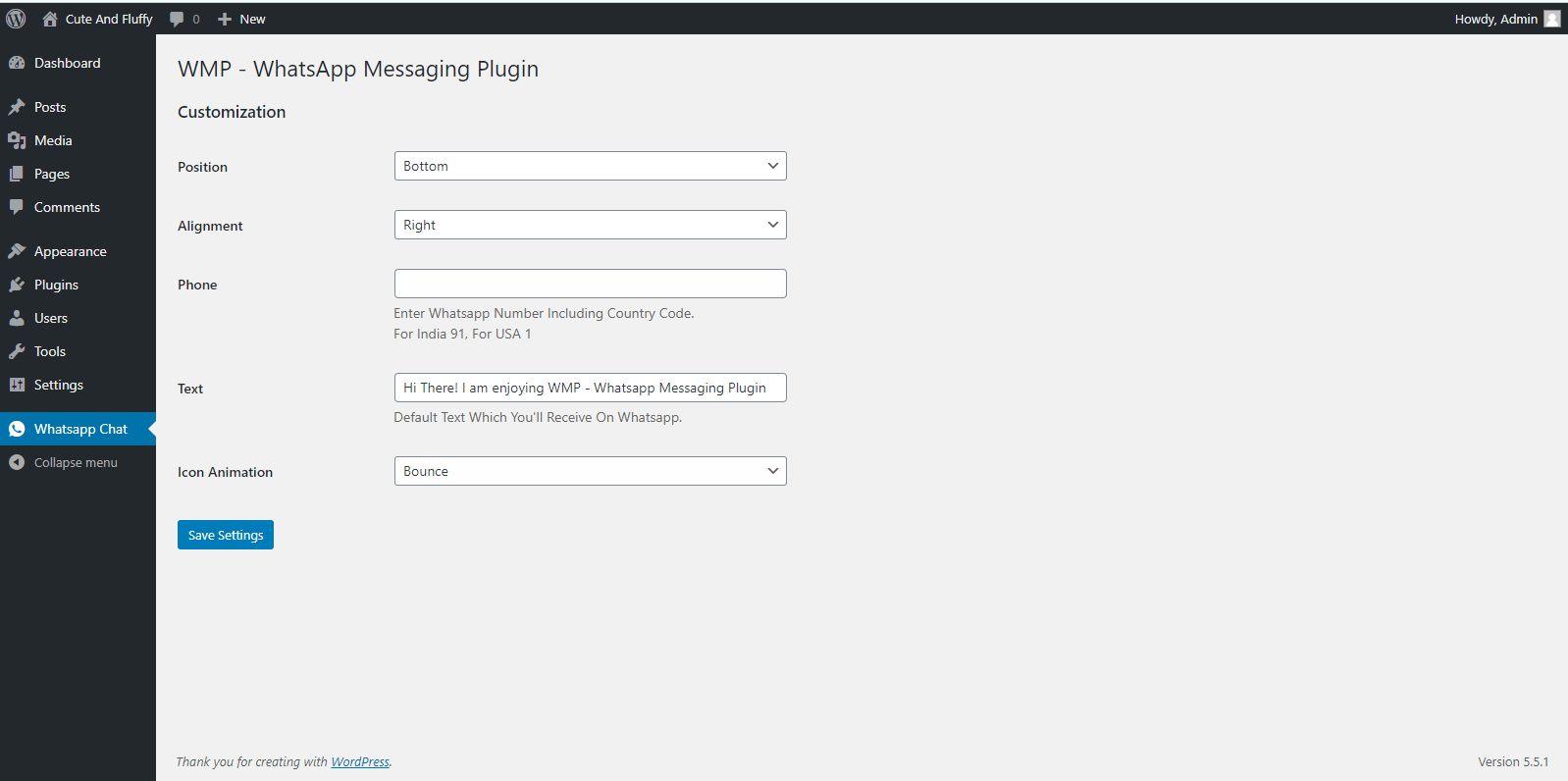This screenshot has width=1568, height=781.
Task: Open the site home icon
Action: (x=50, y=19)
